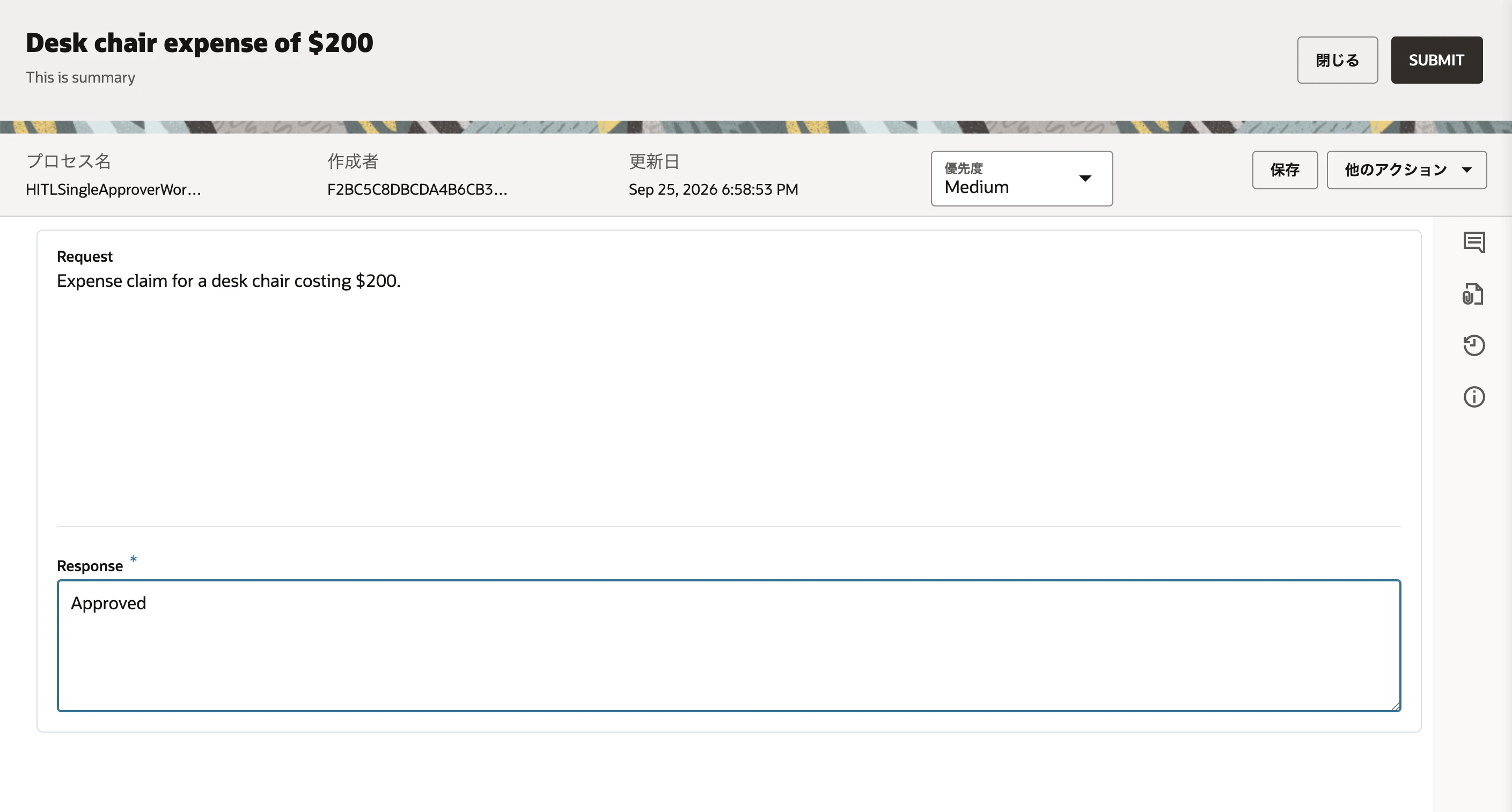Click the title Desk chair expense of $200
This screenshot has height=812, width=1512.
coord(199,43)
